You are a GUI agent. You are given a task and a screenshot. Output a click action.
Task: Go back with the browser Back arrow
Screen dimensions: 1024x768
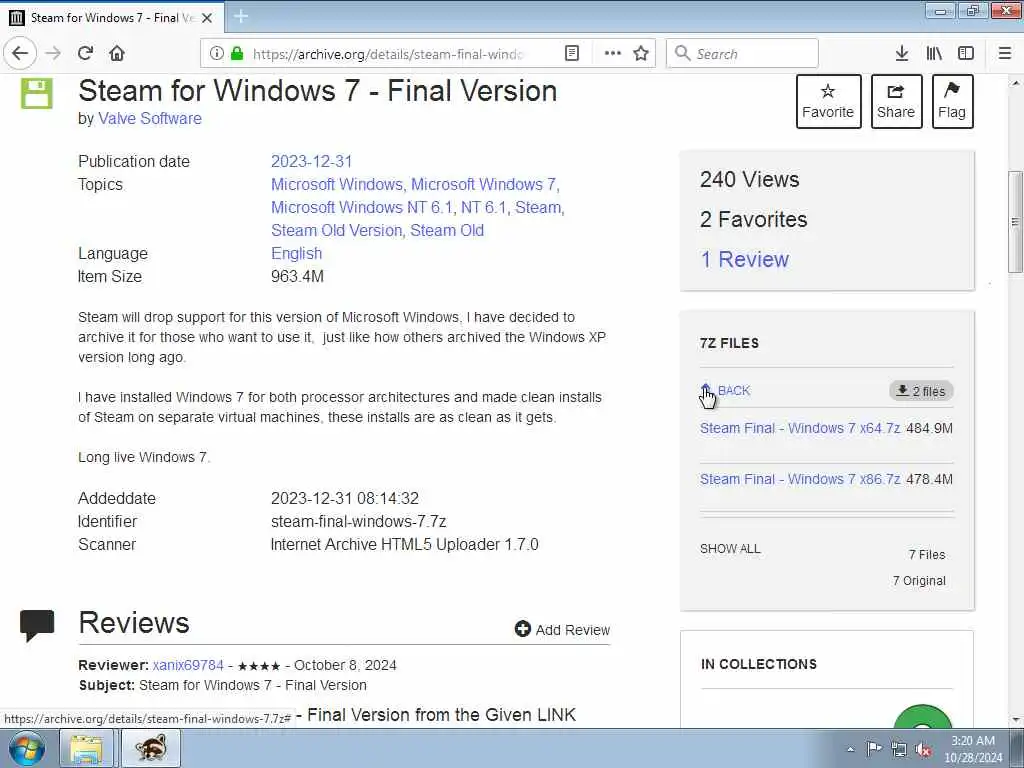point(20,53)
